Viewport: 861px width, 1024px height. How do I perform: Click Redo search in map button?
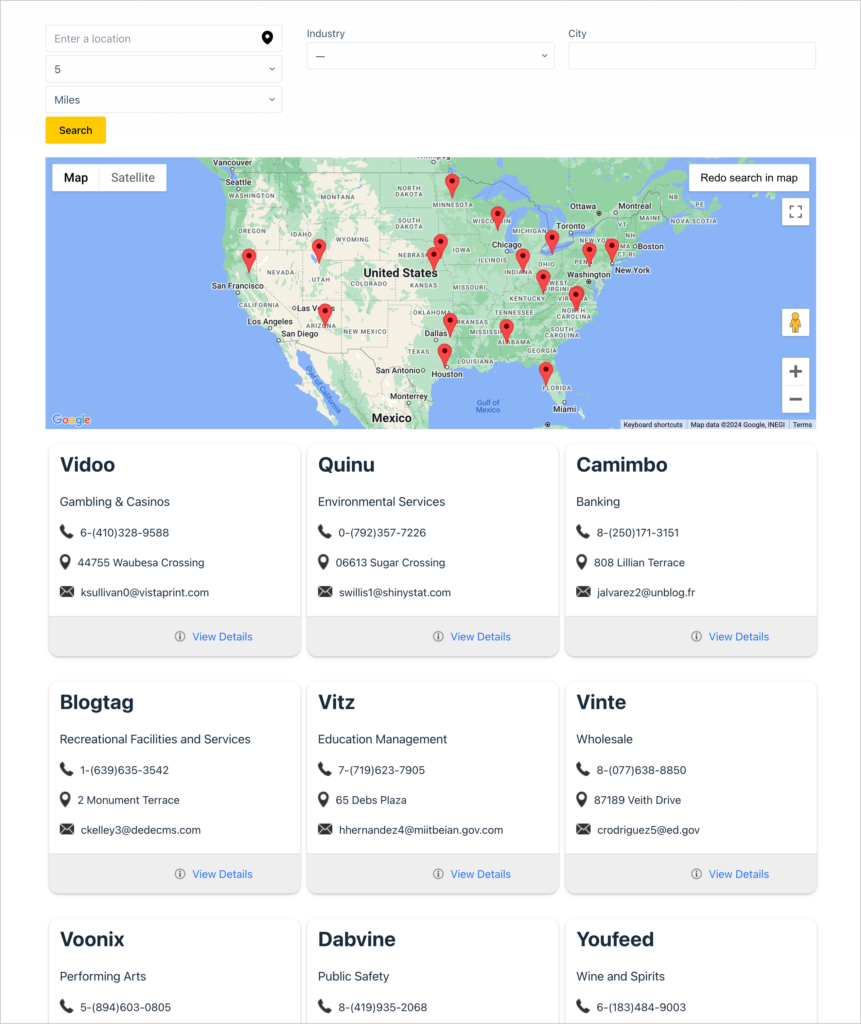coord(749,178)
